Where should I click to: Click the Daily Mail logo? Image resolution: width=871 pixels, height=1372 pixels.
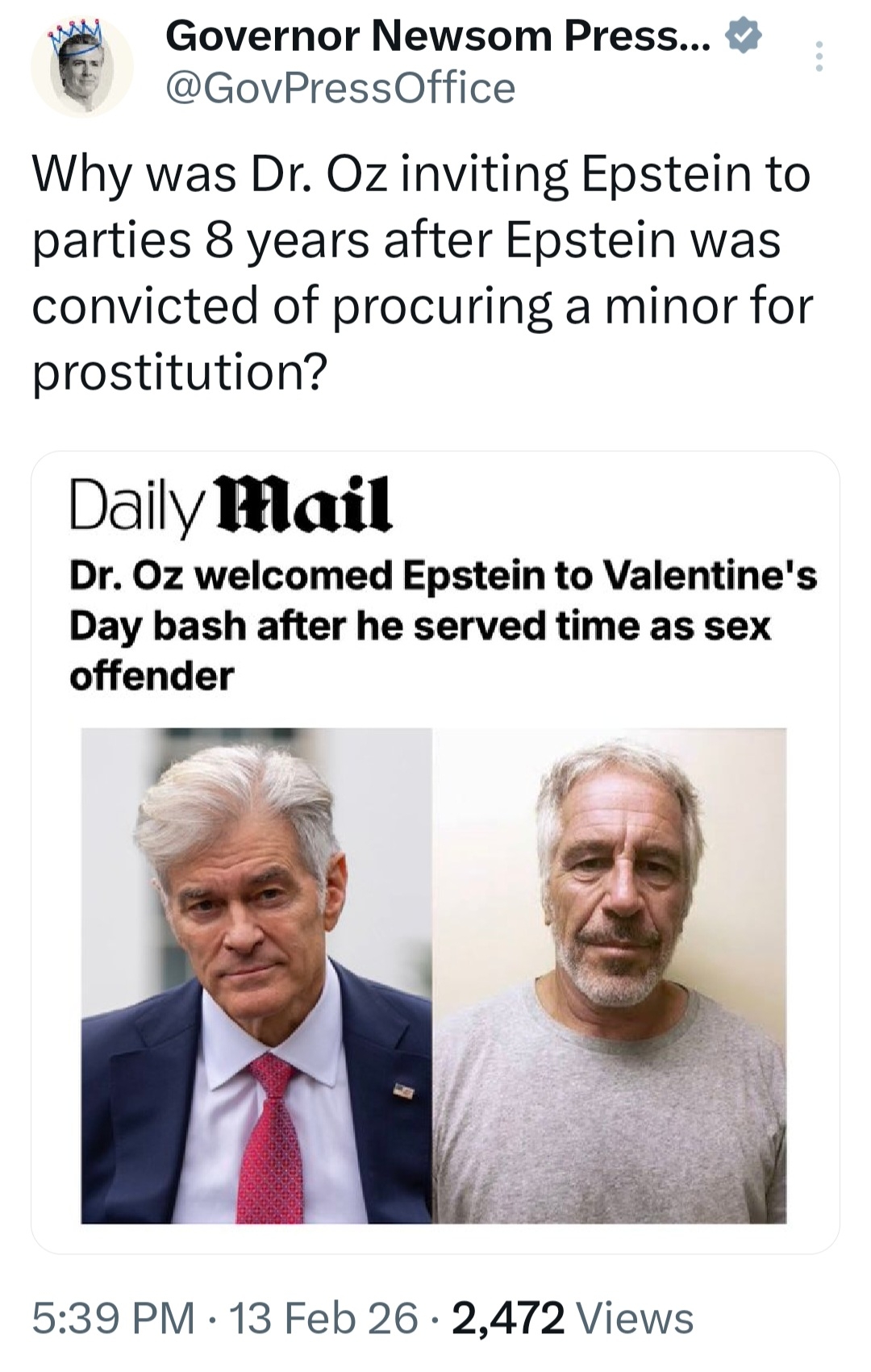pos(231,506)
